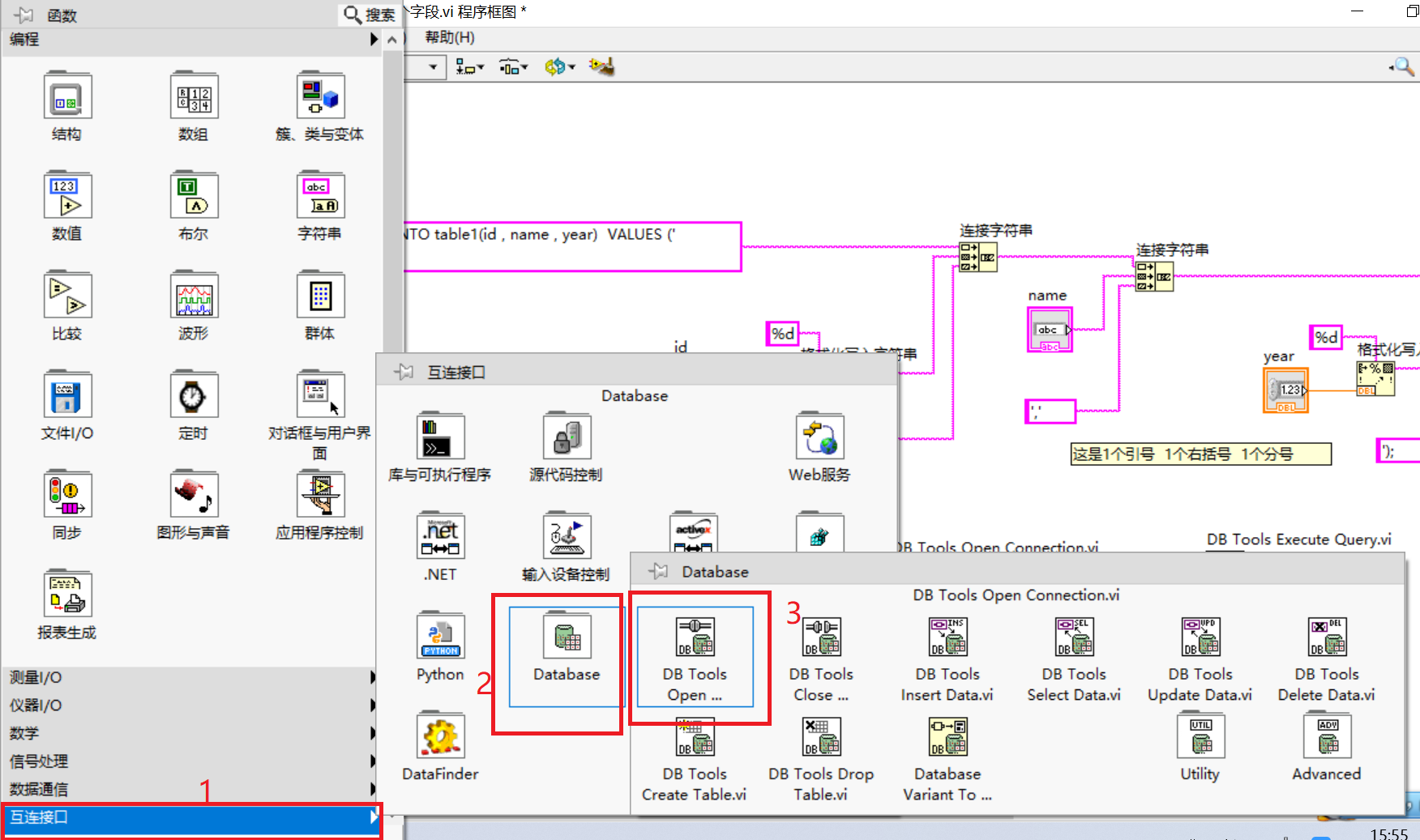Select the DB Tools Advanced subpalette icon

1327,737
